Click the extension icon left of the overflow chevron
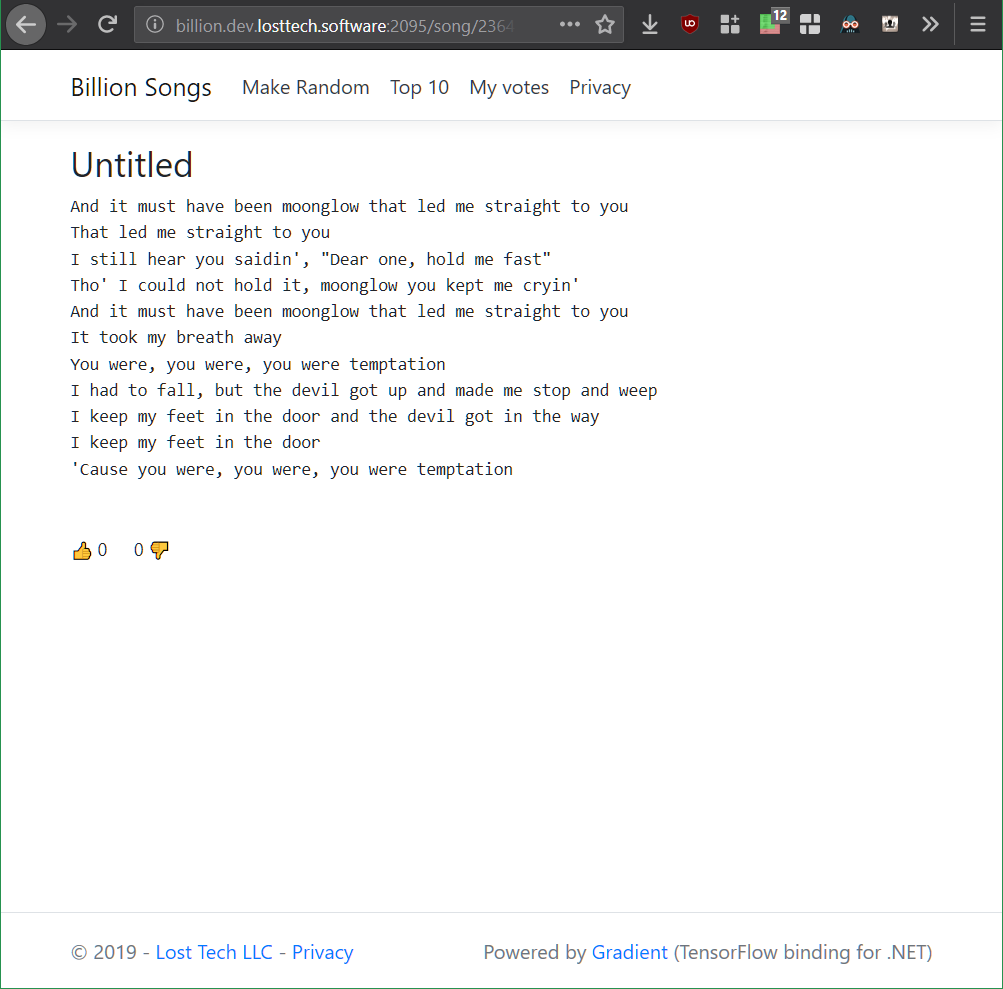Screen dimensions: 1003x989 click(890, 24)
